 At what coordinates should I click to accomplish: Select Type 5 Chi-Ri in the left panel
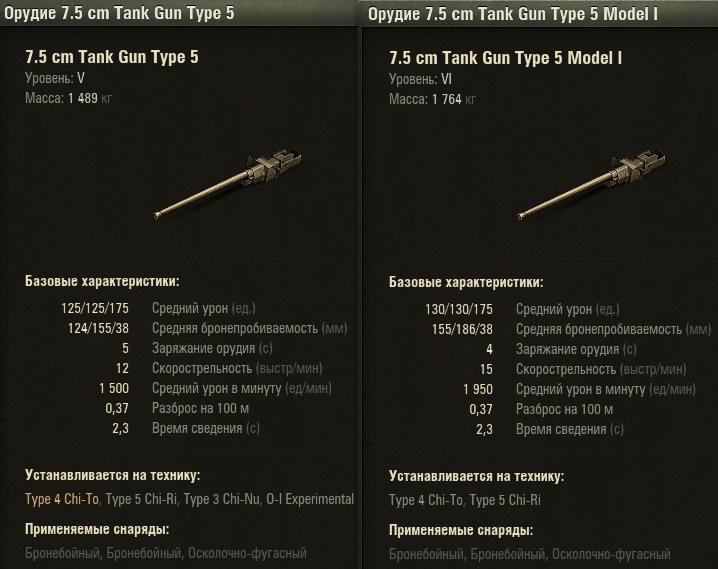coord(142,499)
